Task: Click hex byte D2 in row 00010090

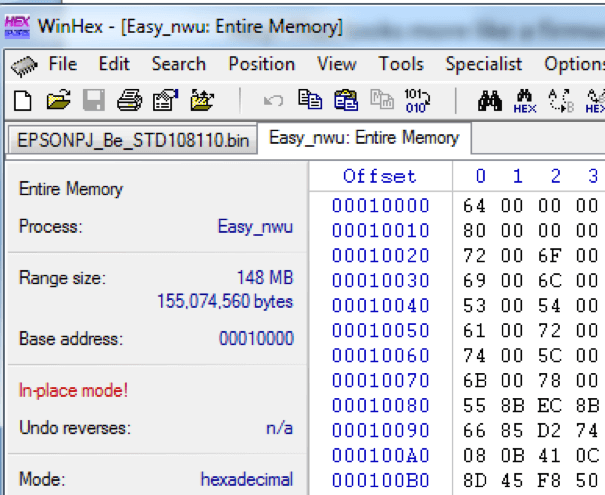Action: 549,430
